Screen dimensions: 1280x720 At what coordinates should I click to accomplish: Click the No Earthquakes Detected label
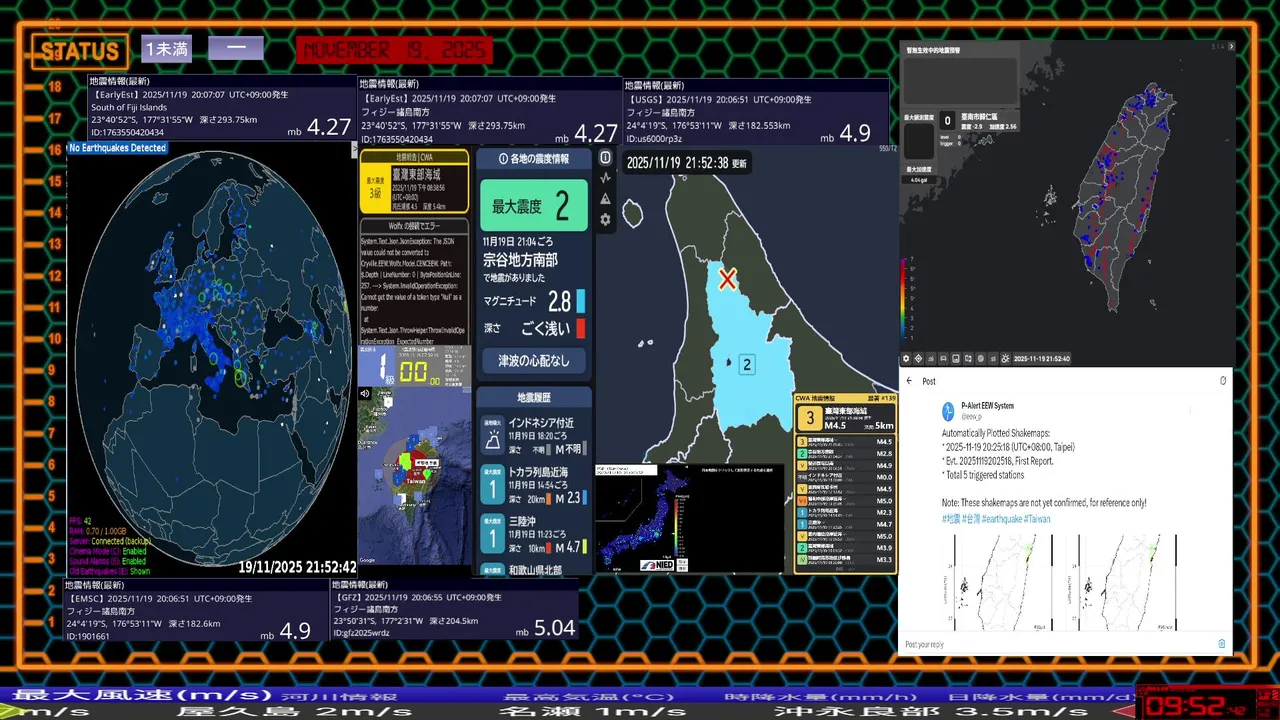pos(117,148)
